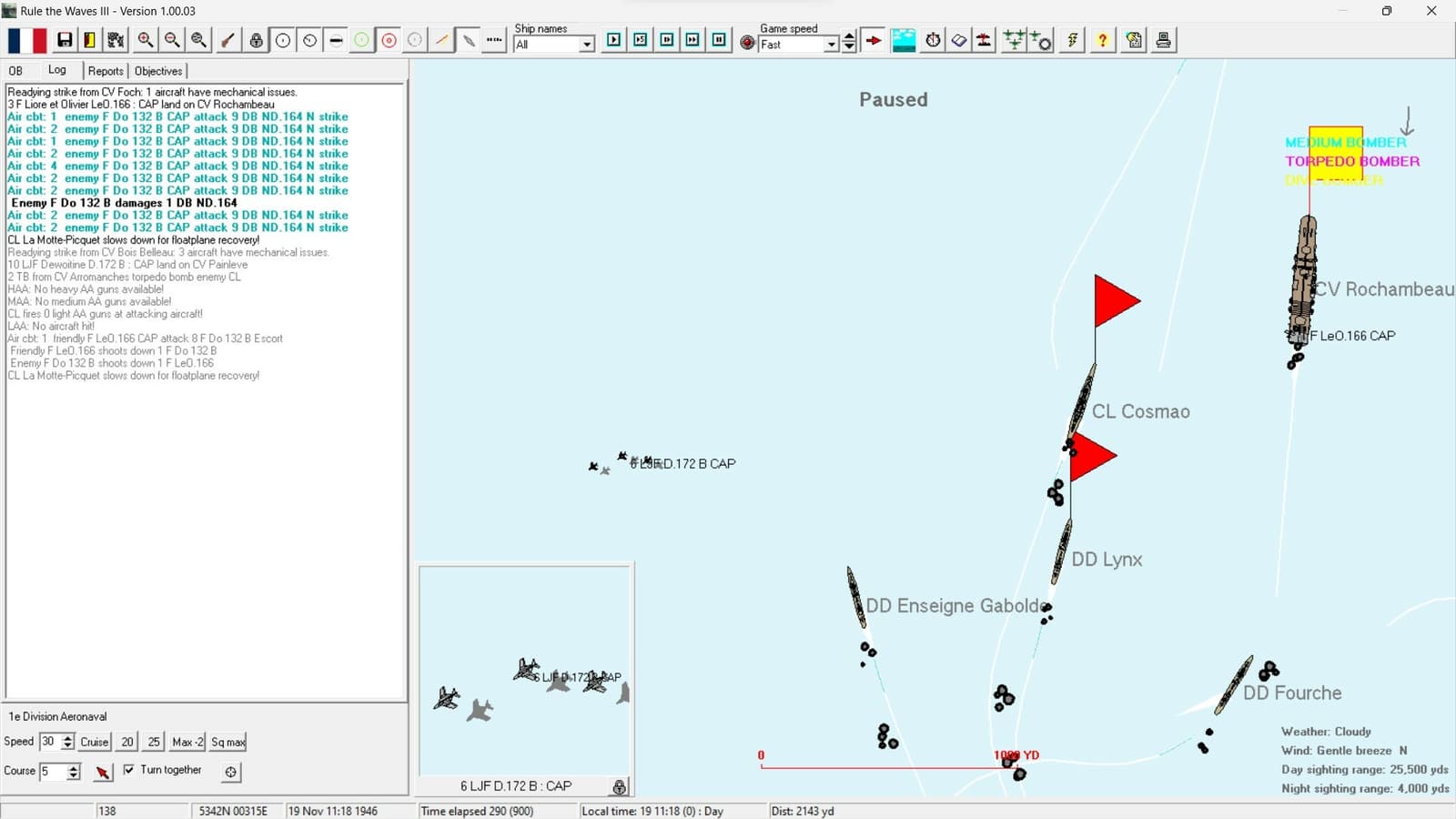Switch to the Reports tab
This screenshot has height=819, width=1456.
106,71
